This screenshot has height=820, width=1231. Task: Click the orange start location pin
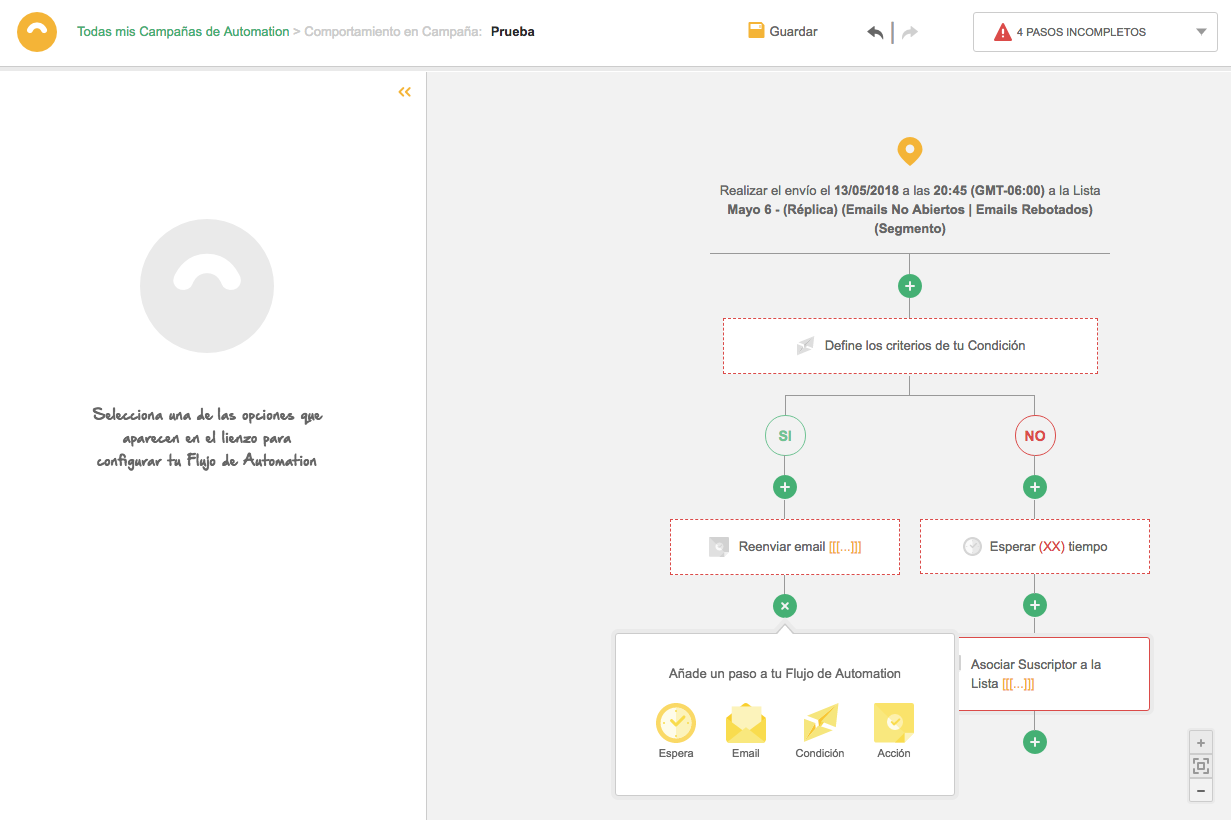(x=909, y=151)
